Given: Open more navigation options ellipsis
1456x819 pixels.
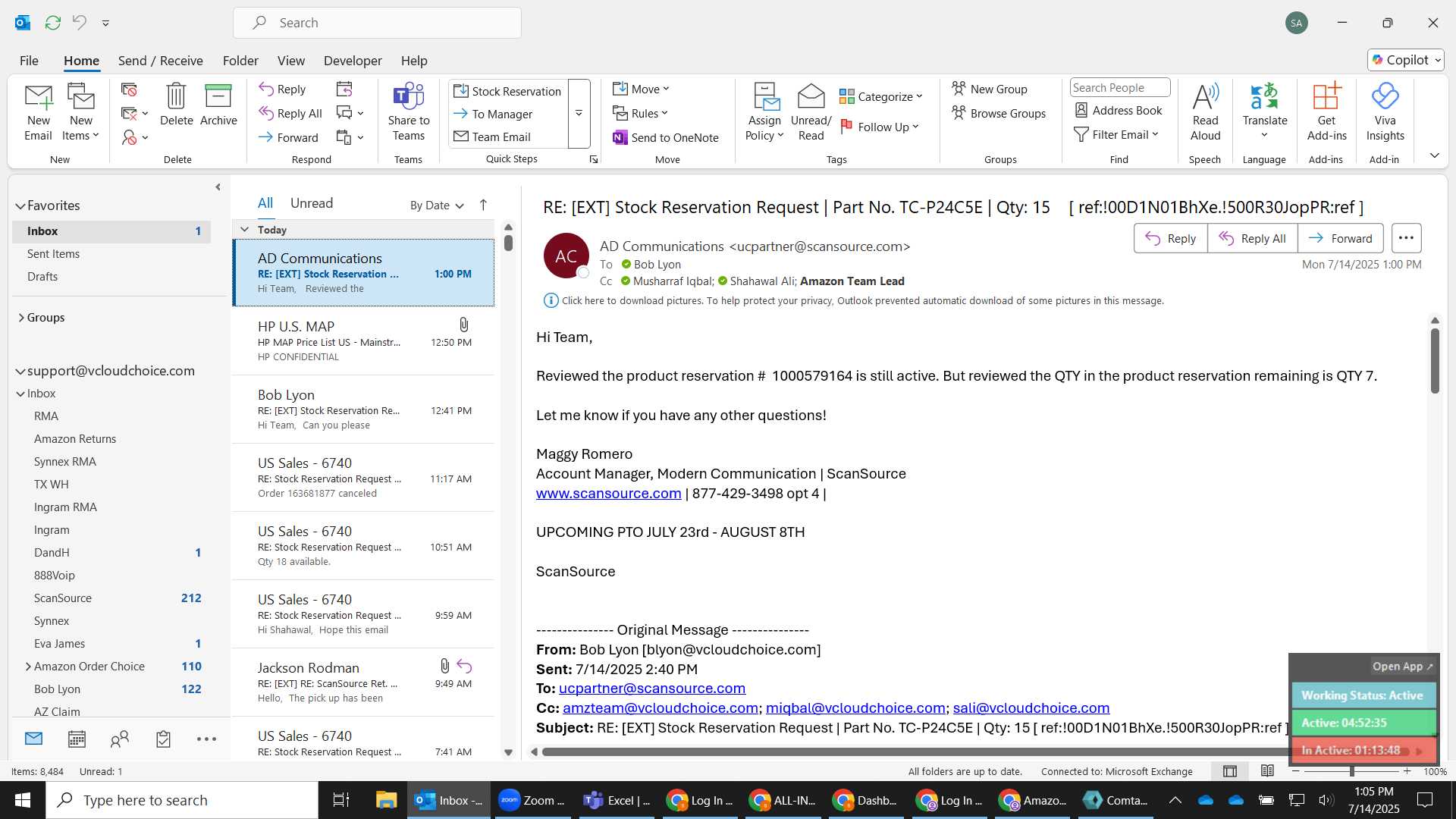Looking at the screenshot, I should (x=206, y=739).
